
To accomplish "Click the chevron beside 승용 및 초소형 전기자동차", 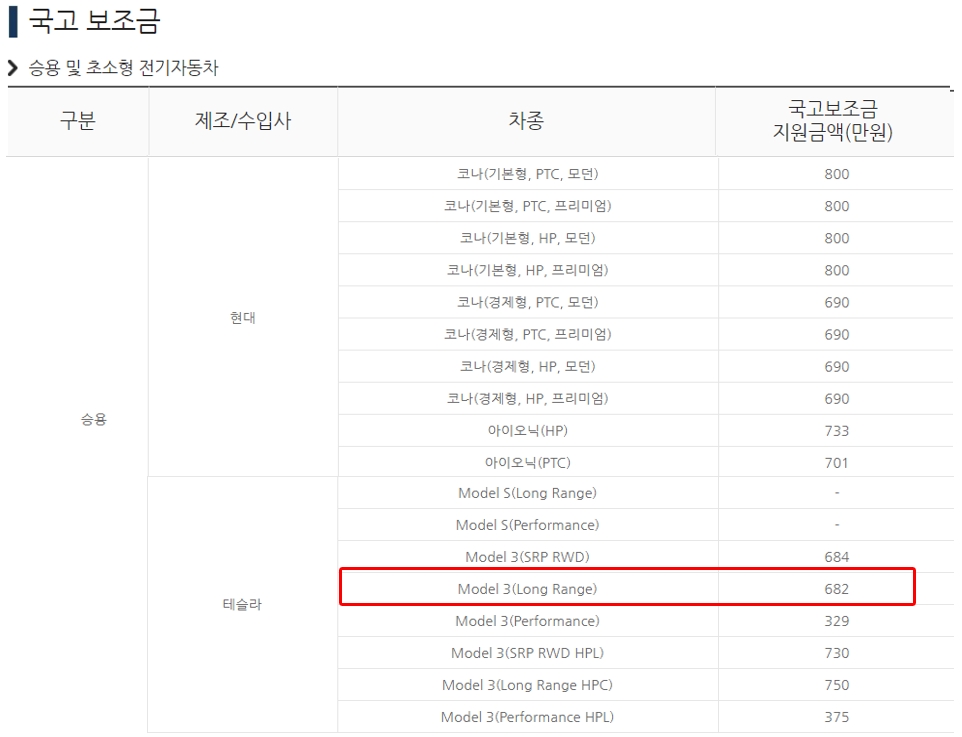I will [x=13, y=68].
